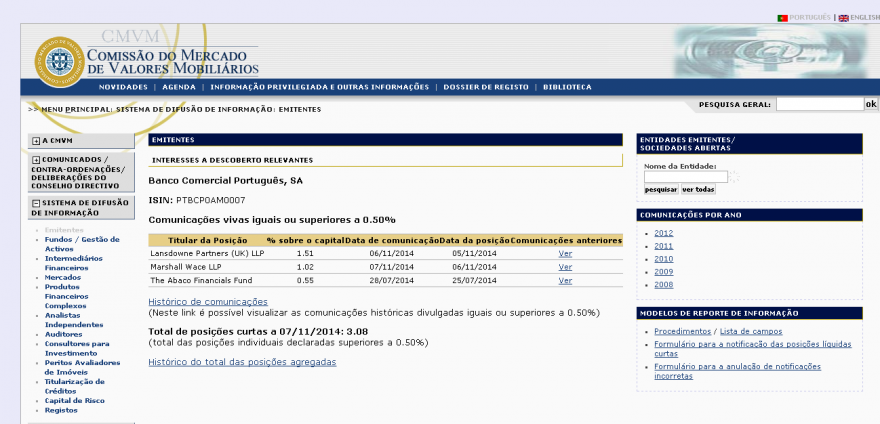The image size is (880, 424).
Task: Open communications for year 2010
Action: point(663,259)
